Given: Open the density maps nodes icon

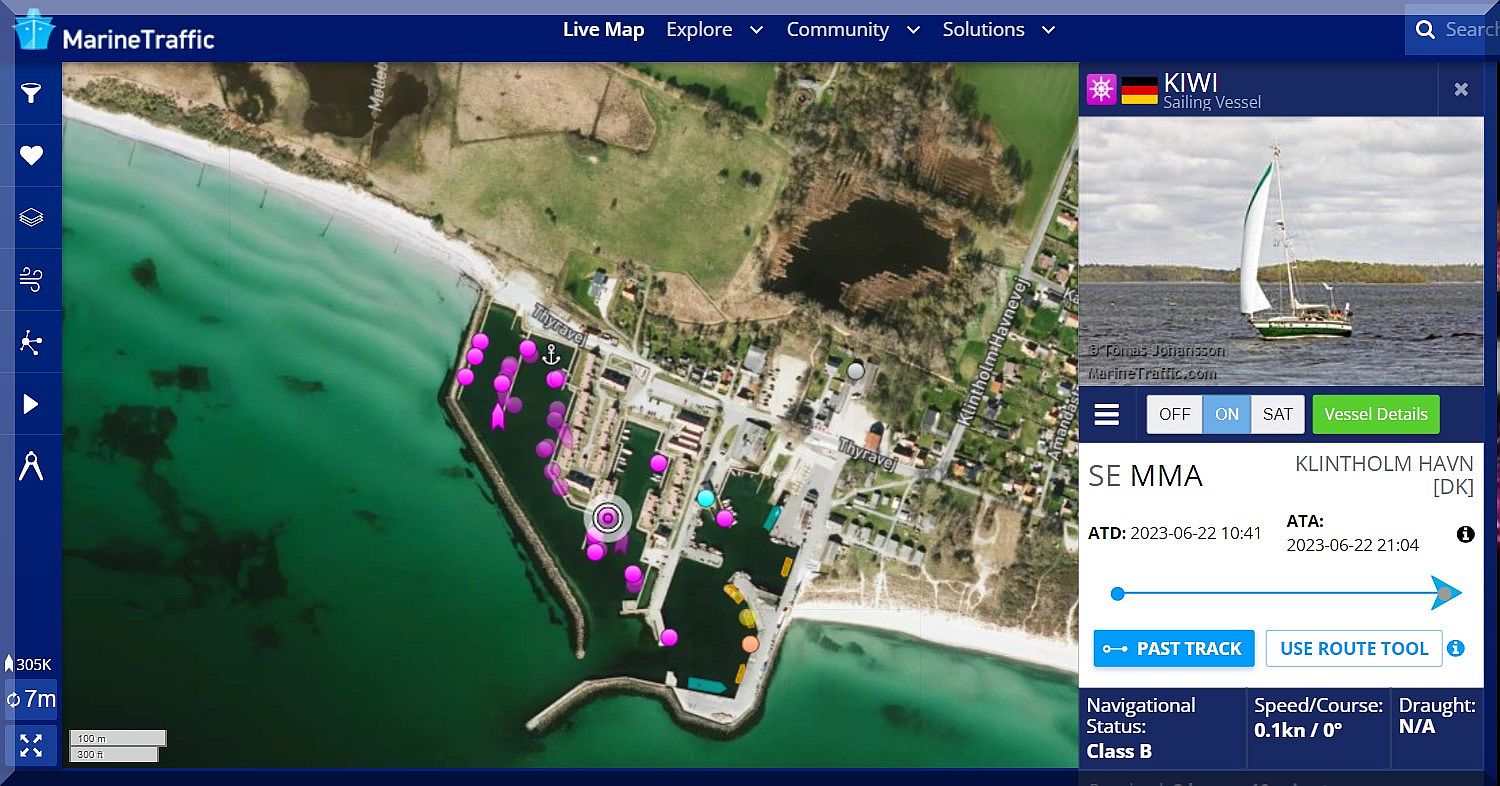Looking at the screenshot, I should click(x=31, y=342).
